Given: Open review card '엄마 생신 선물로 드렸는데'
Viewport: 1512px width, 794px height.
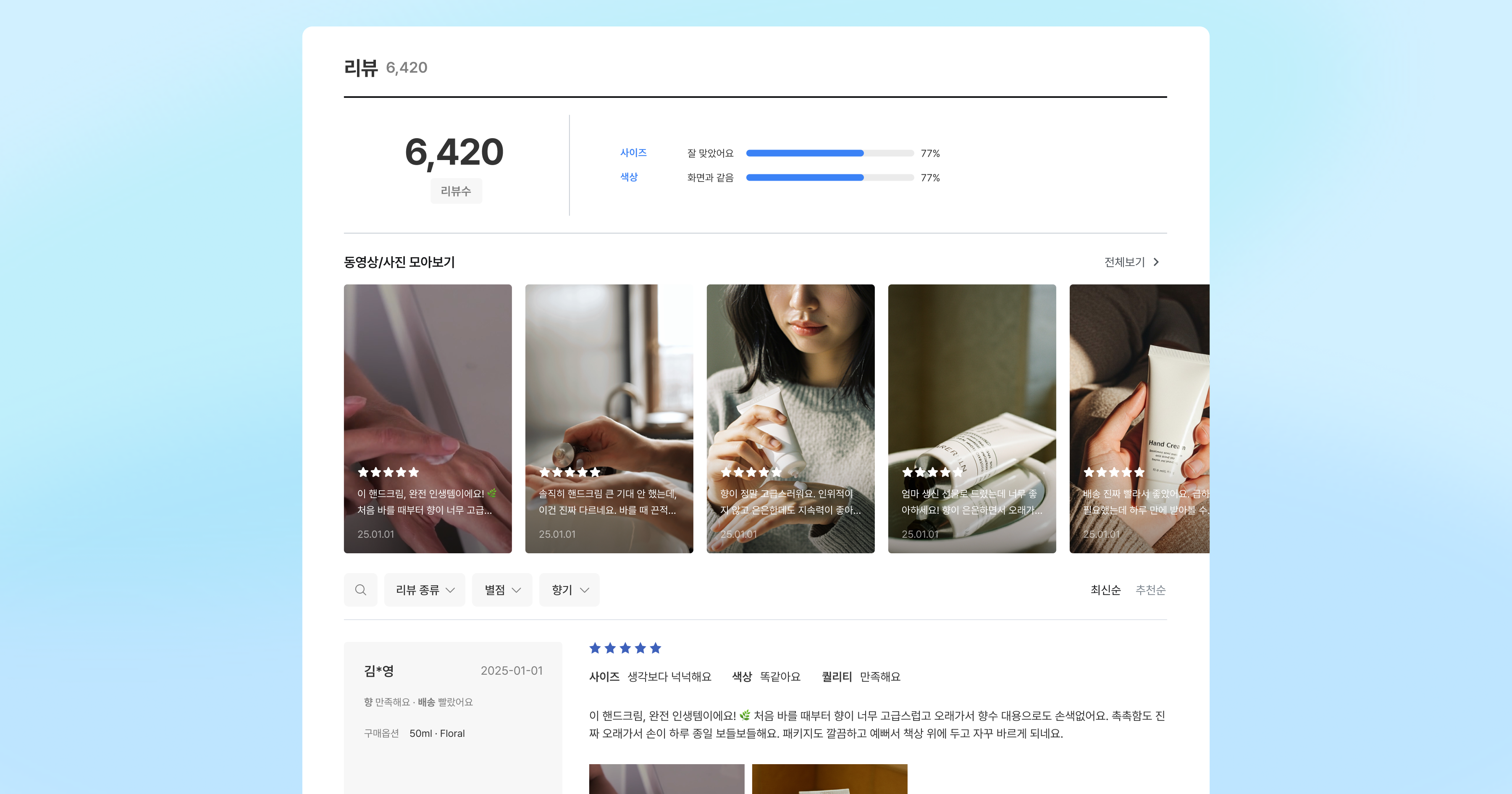Looking at the screenshot, I should pos(972,419).
